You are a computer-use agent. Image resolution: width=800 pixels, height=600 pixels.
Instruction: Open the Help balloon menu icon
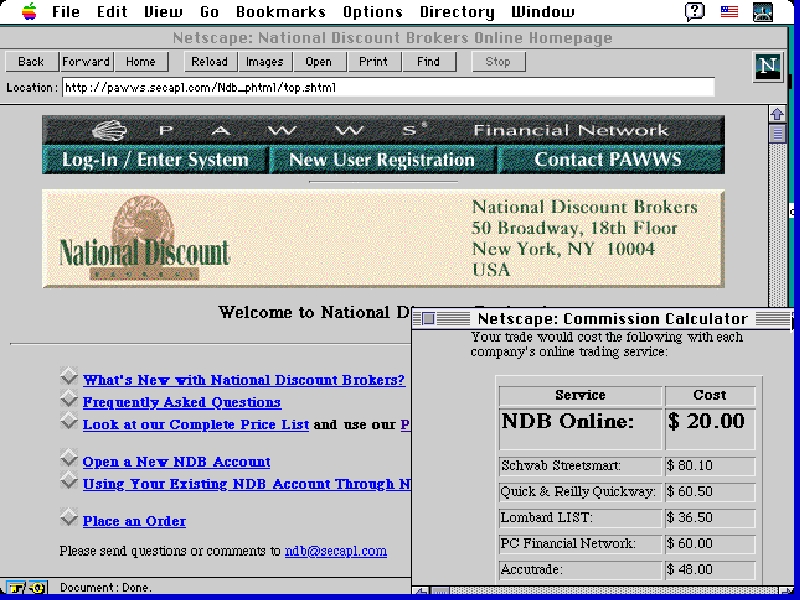[694, 11]
